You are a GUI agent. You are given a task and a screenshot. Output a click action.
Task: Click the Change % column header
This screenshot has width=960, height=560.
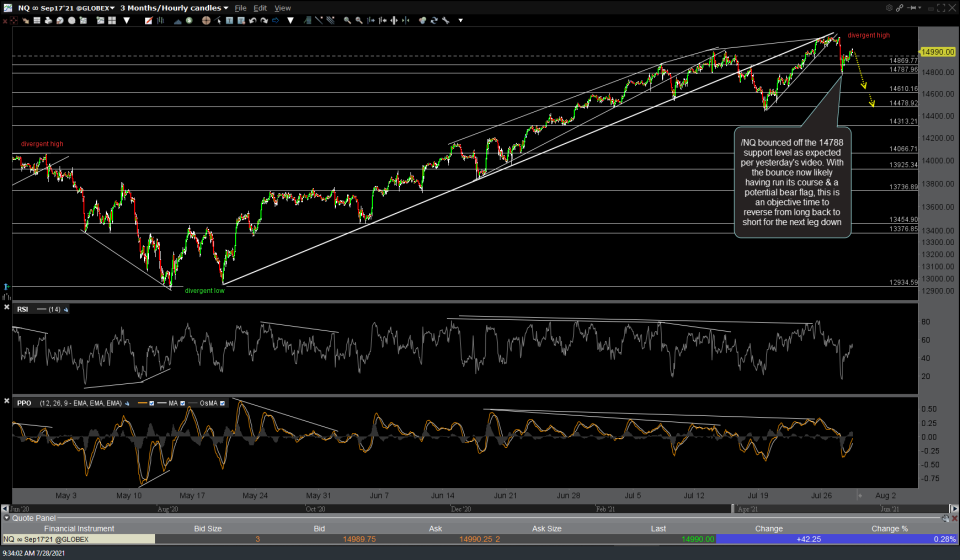coord(890,528)
